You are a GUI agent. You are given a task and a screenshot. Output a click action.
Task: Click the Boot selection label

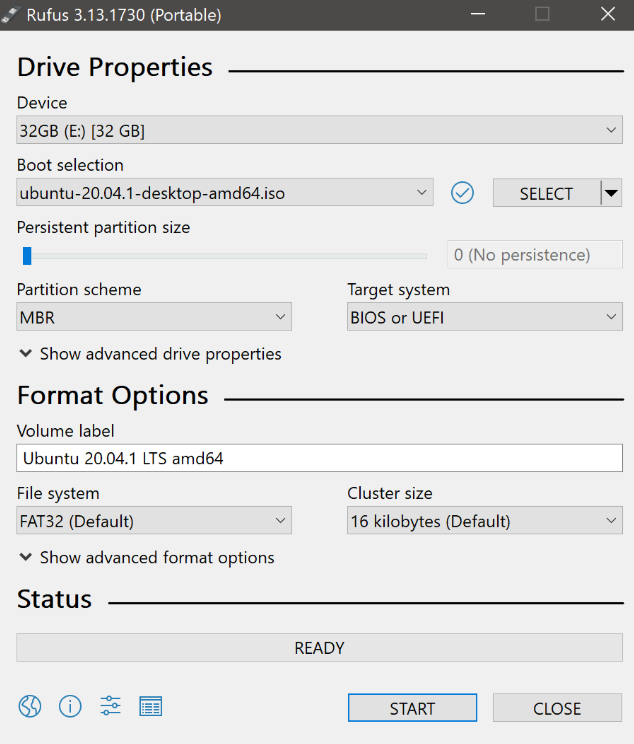coord(70,165)
